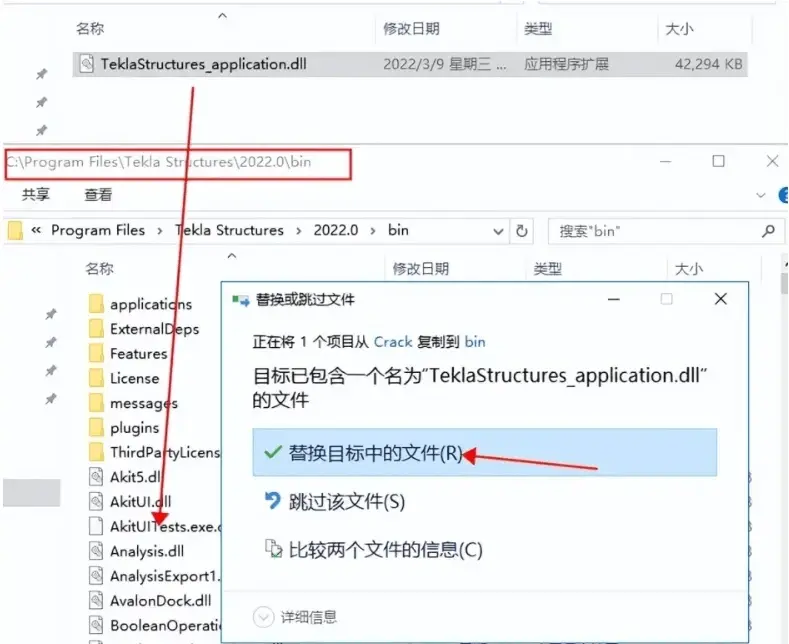Expand the ribbon with the chevron
Image resolution: width=789 pixels, height=644 pixels.
[x=761, y=195]
